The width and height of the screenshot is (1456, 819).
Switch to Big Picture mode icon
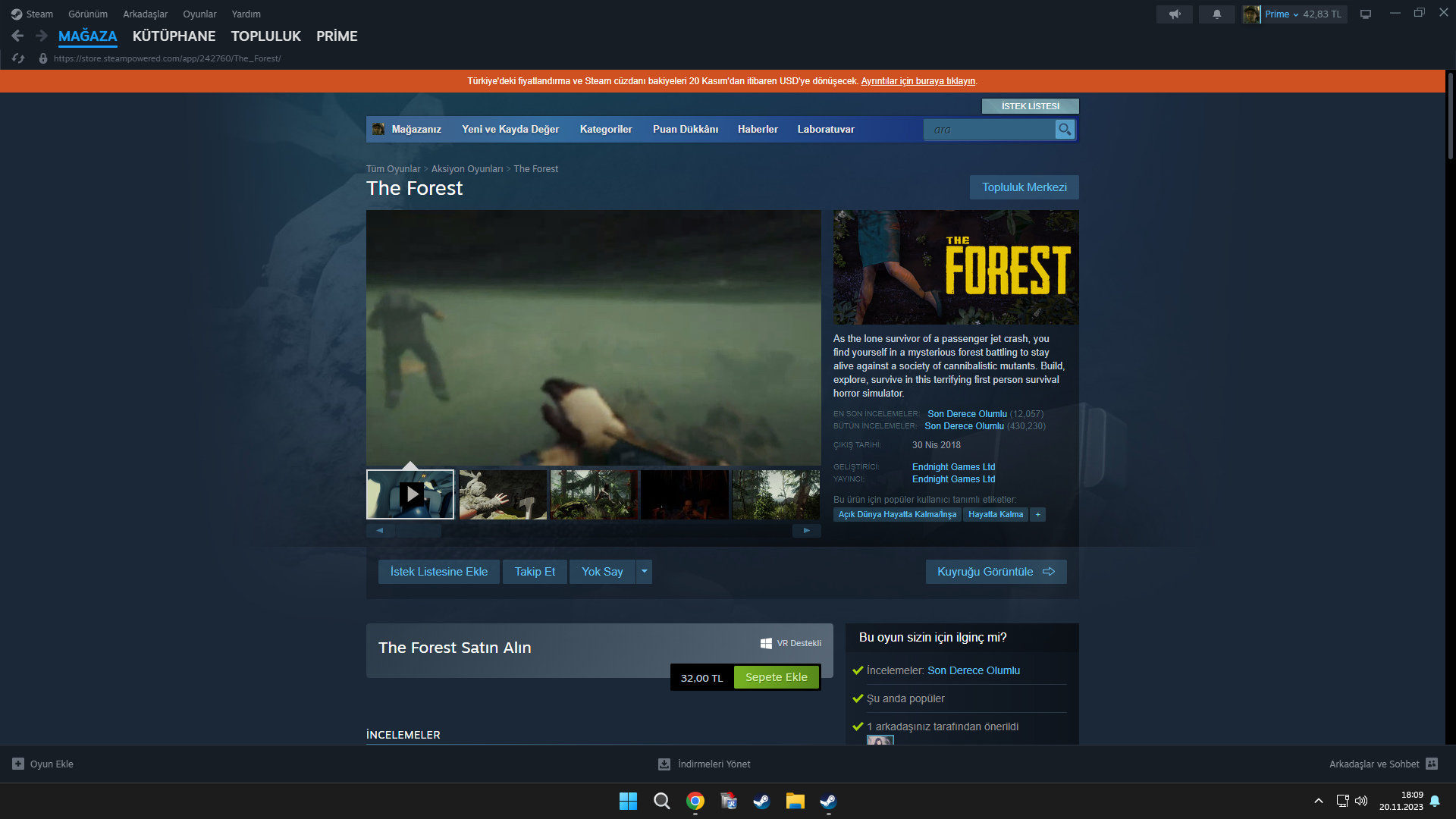(1365, 14)
